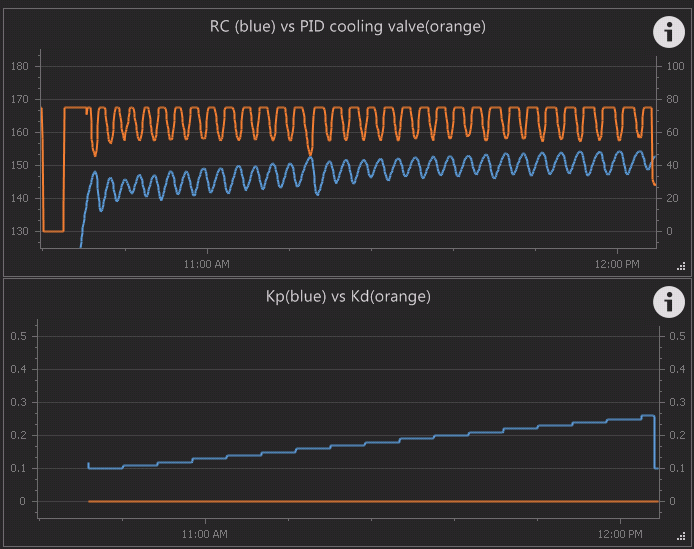Click the 180 left-axis label on top chart

(x=19, y=66)
